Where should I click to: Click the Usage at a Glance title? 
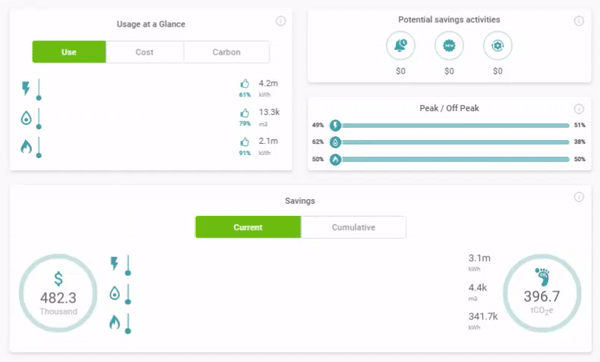[x=151, y=24]
